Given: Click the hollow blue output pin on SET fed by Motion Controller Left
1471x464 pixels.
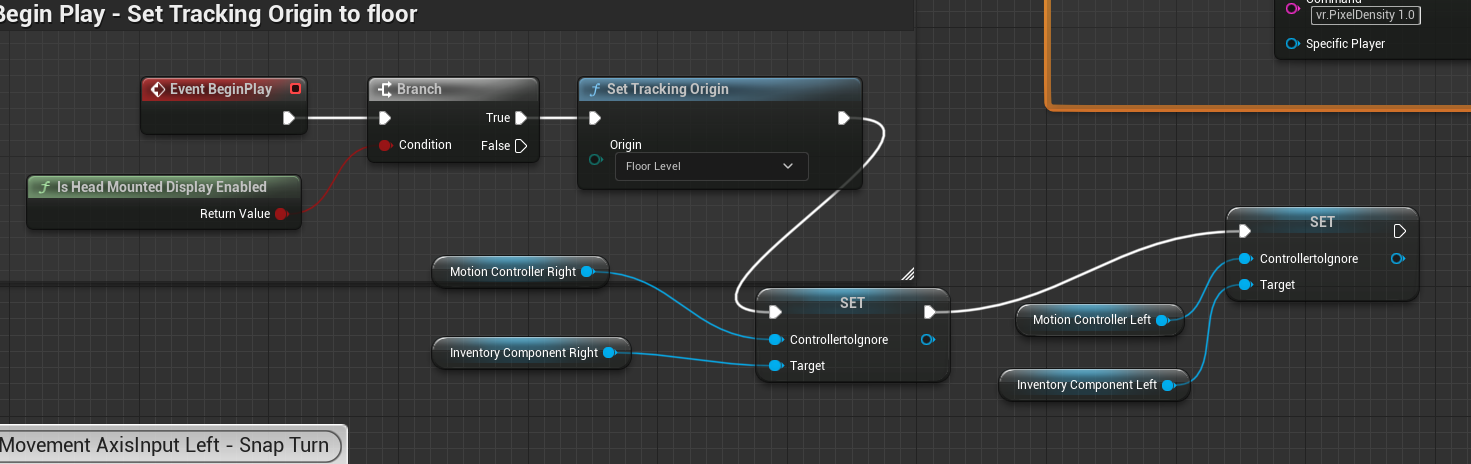Looking at the screenshot, I should click(1397, 259).
